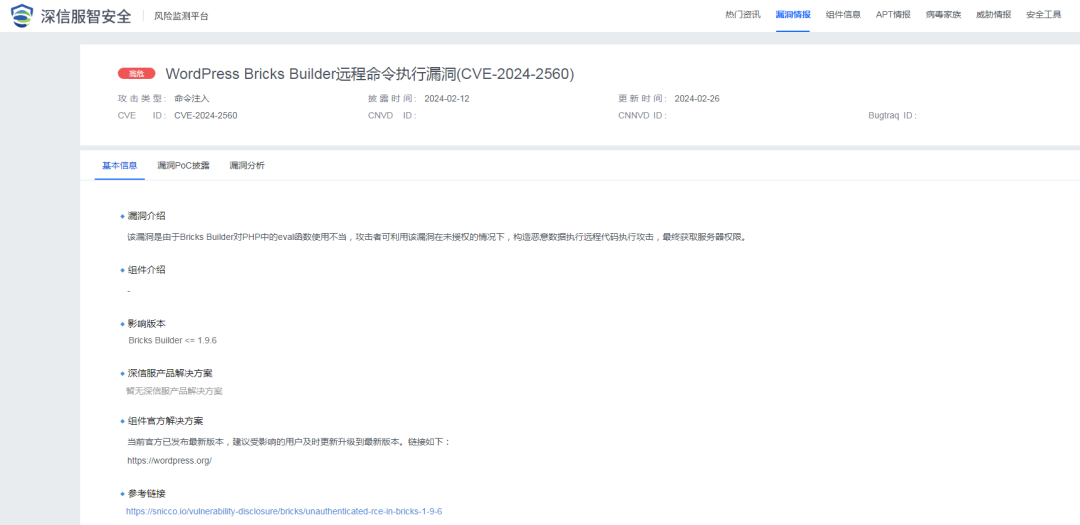Viewport: 1080px width, 525px height.
Task: Open the 安全工具 nav item
Action: tap(1043, 14)
